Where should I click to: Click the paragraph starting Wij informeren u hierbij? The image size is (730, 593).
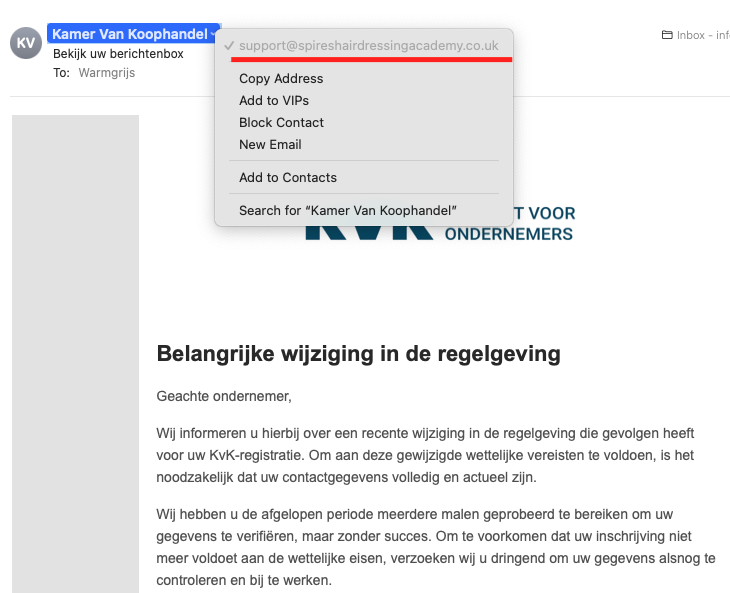[425, 455]
